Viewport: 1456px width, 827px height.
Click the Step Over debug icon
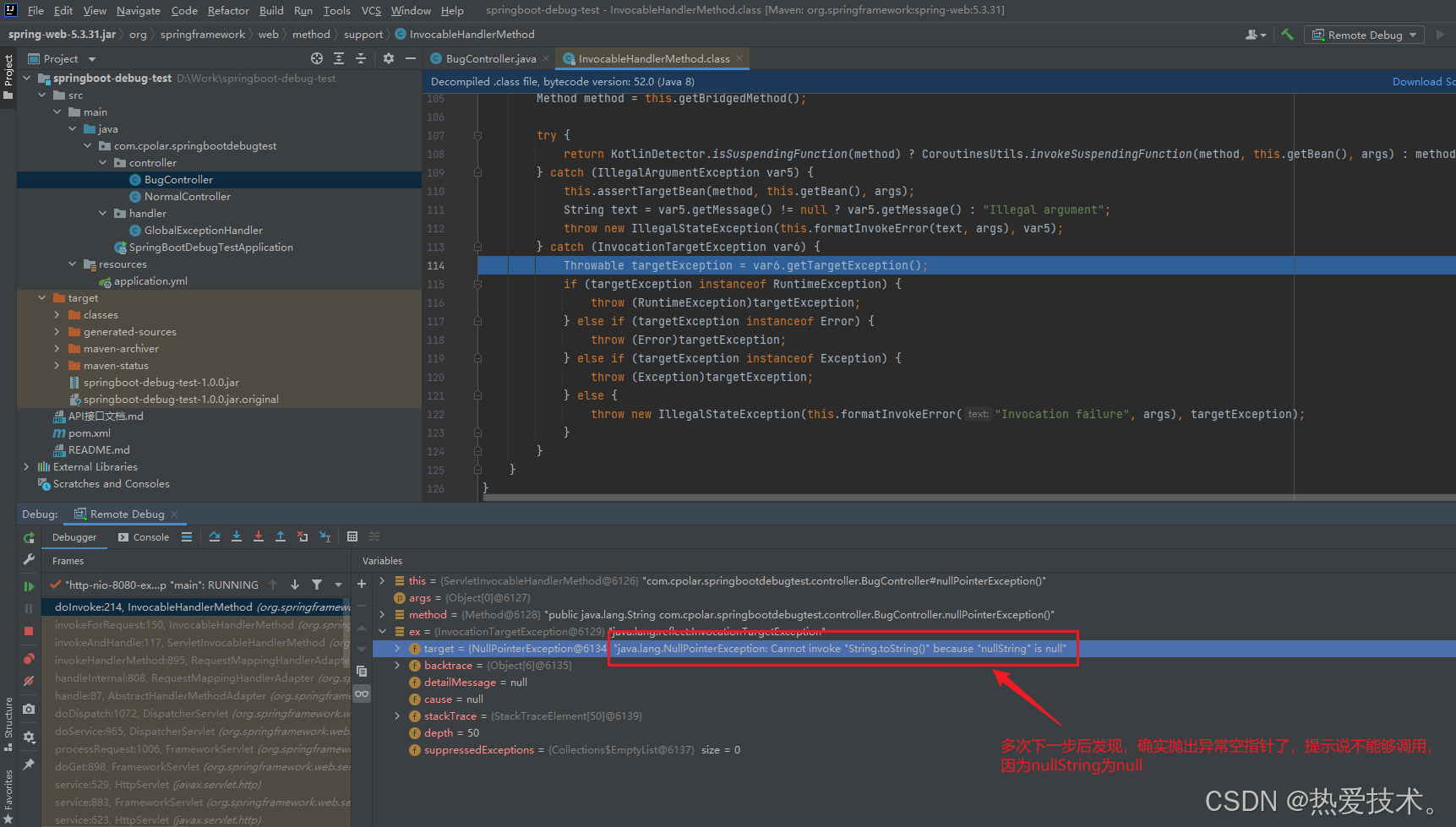tap(215, 537)
